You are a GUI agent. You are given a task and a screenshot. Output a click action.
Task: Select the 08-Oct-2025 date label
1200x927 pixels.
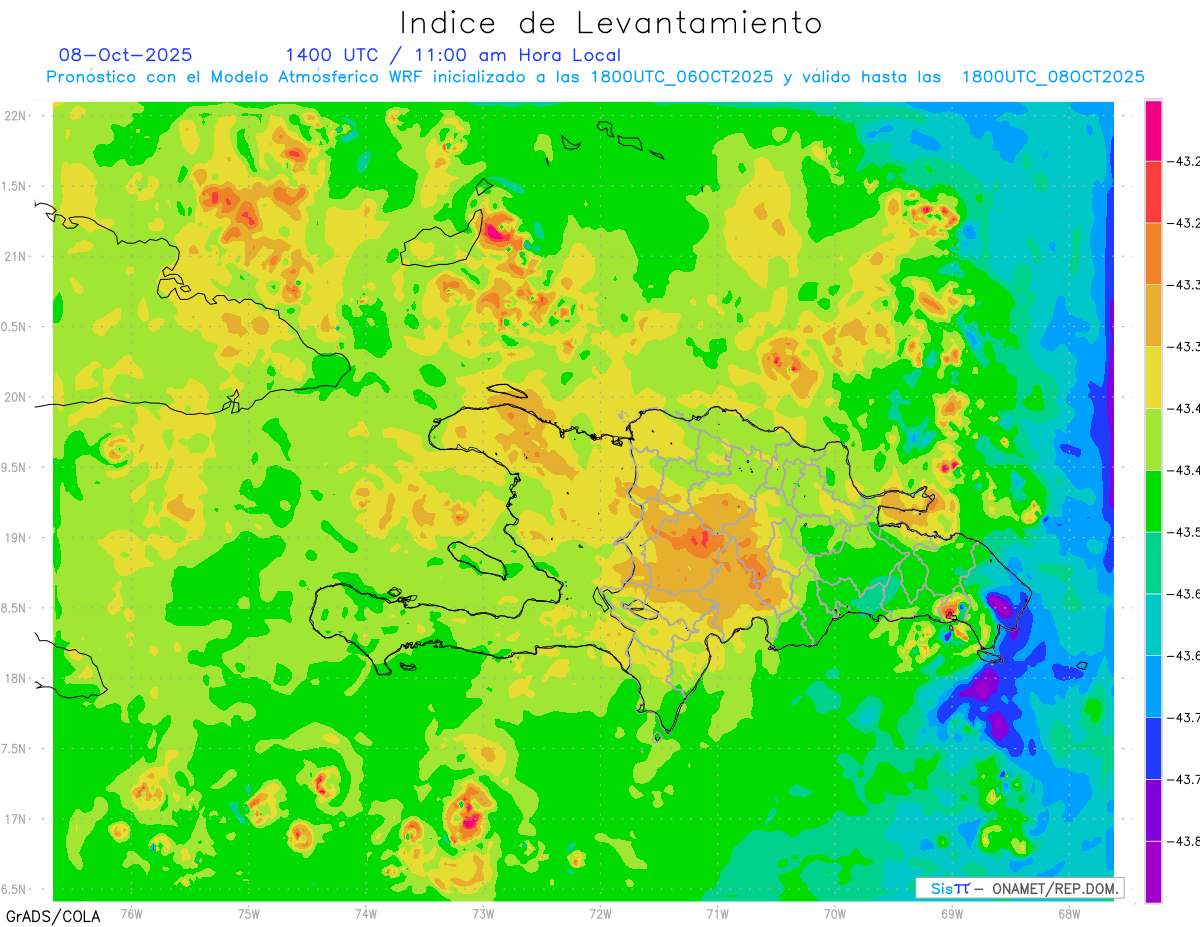tap(126, 55)
